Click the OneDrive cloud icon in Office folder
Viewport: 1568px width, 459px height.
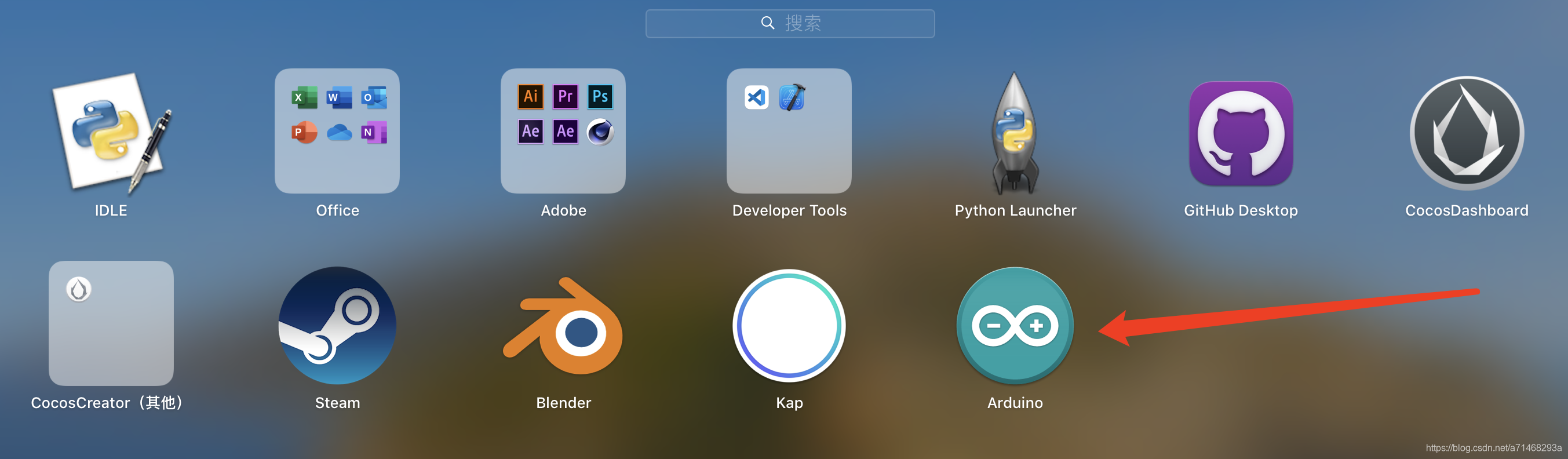[x=339, y=132]
